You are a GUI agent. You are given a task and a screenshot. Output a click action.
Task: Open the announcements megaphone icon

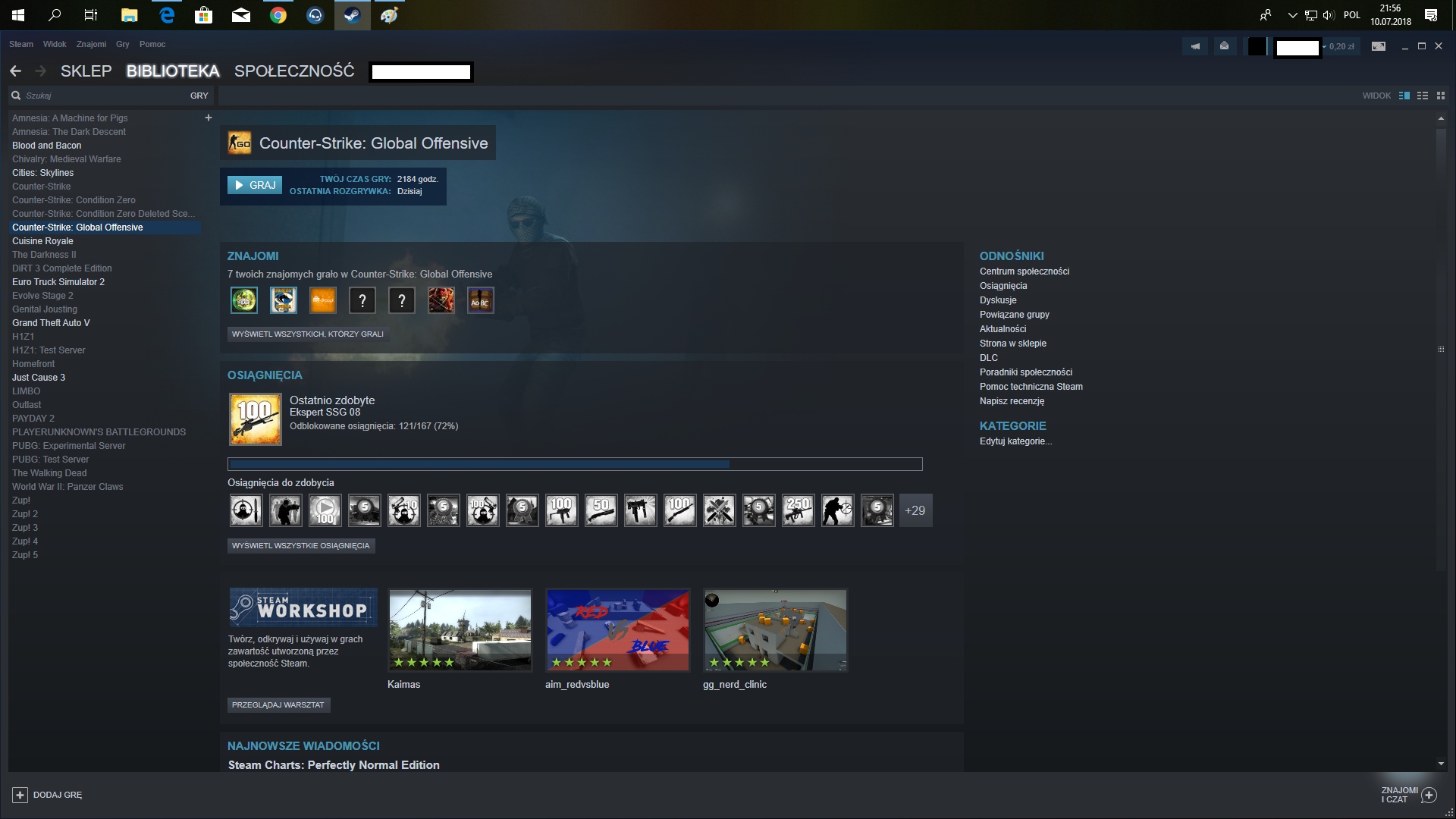click(x=1195, y=46)
